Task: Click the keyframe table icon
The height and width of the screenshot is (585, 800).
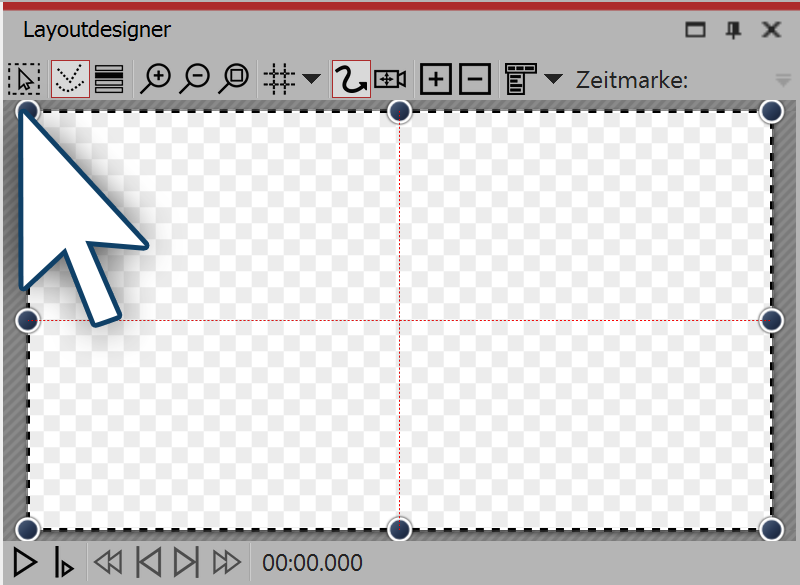Action: [x=521, y=78]
